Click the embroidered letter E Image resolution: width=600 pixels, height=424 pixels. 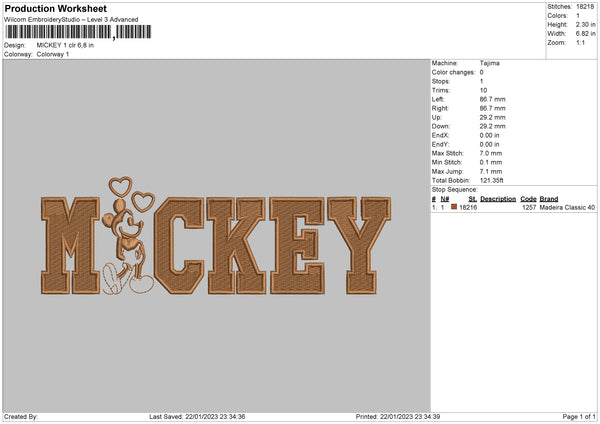pos(297,246)
